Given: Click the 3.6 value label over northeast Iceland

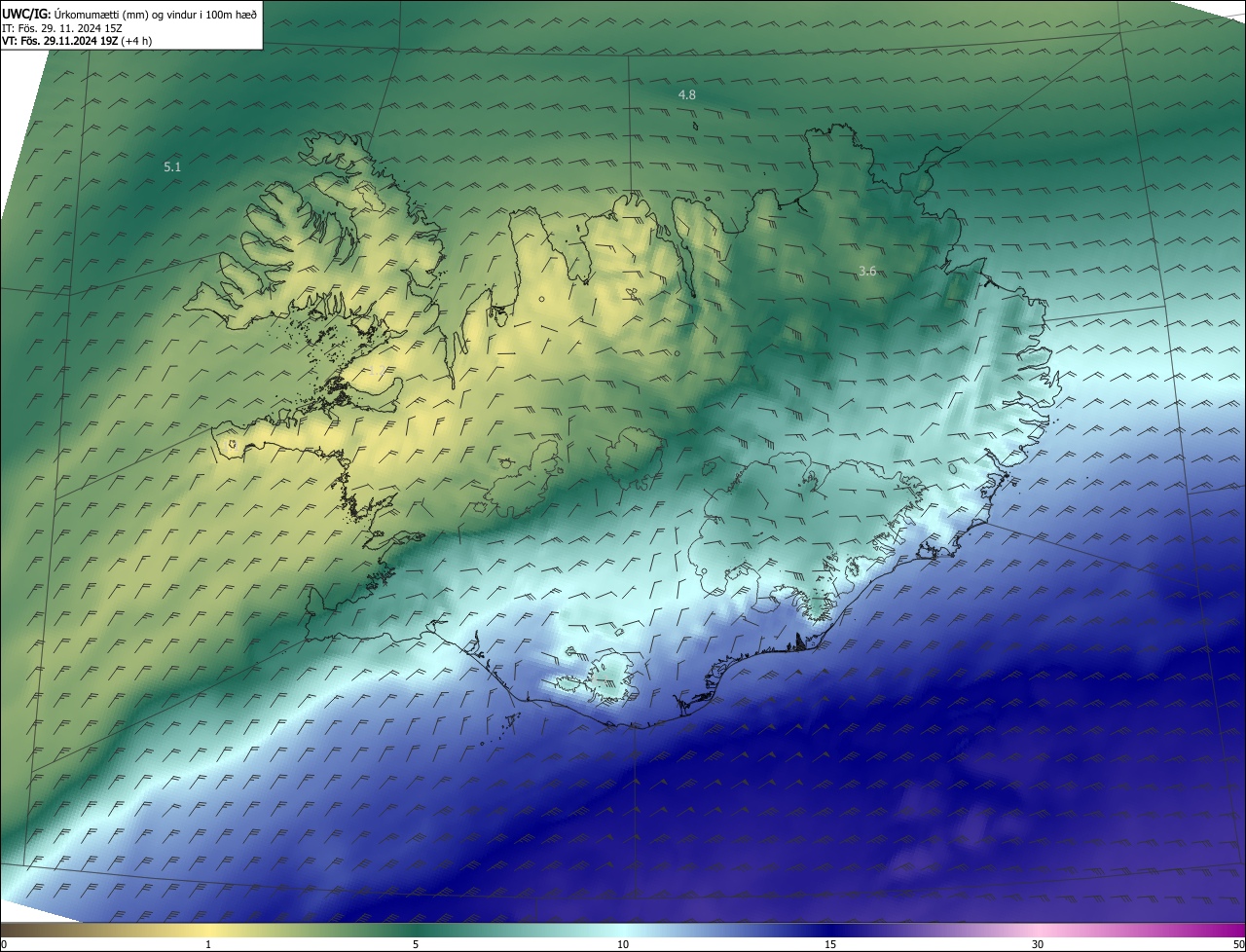Looking at the screenshot, I should [x=867, y=272].
